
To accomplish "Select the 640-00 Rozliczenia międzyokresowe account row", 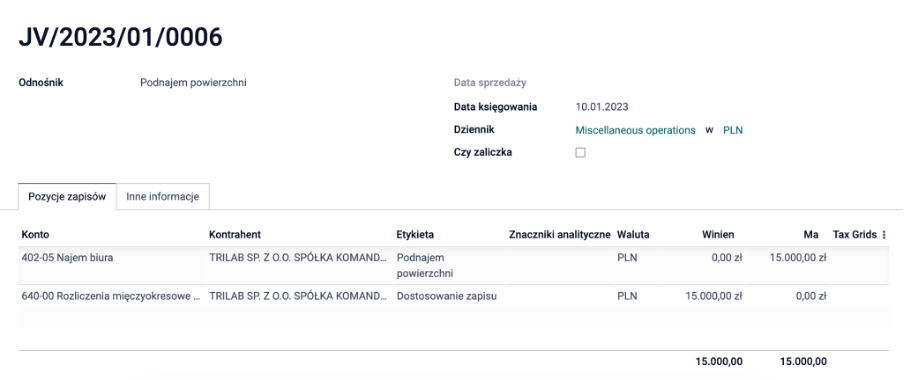I will [x=453, y=296].
